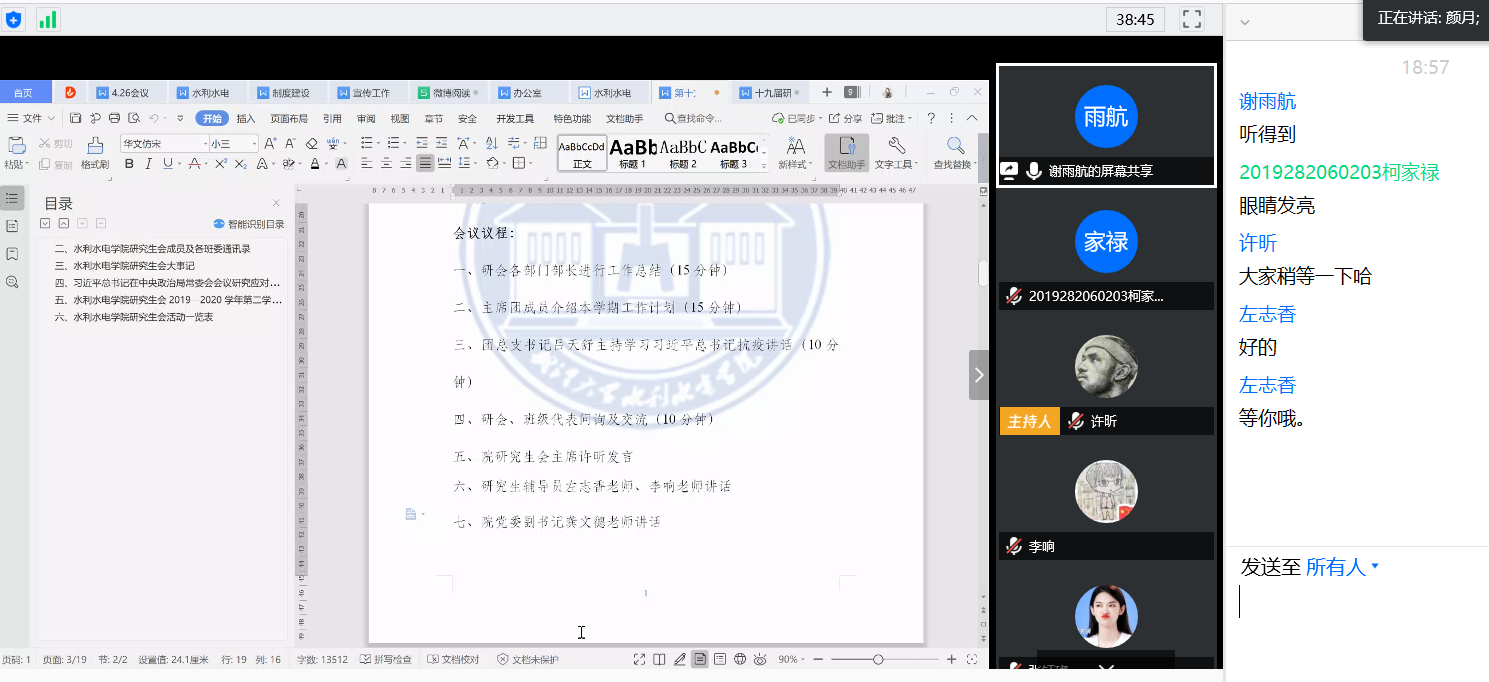This screenshot has height=682, width=1489.
Task: Click the bullet list icon on the ribbon
Action: [364, 141]
